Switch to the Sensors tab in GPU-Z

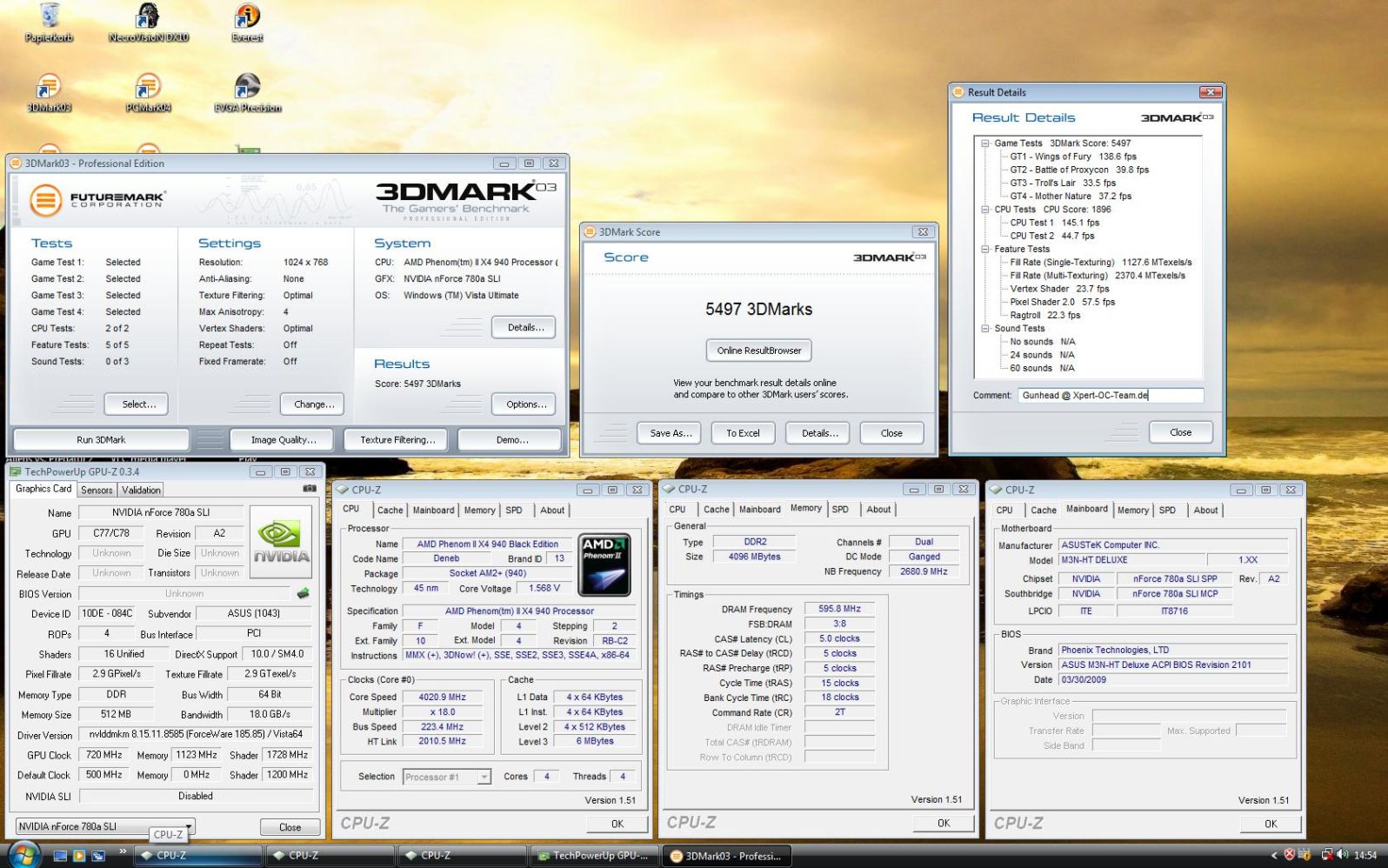coord(97,490)
